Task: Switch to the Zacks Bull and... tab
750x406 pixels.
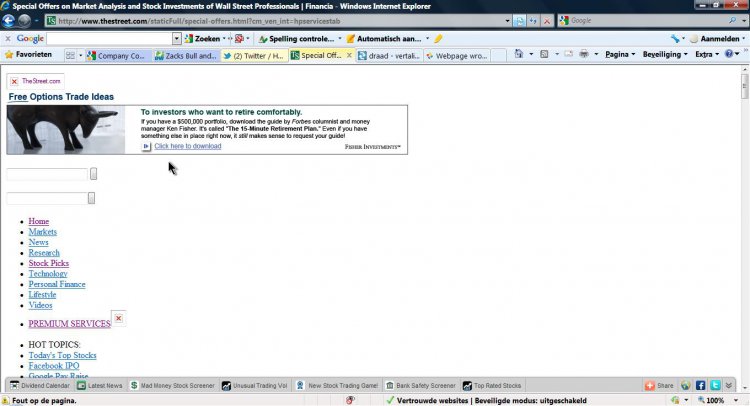Action: 187,55
